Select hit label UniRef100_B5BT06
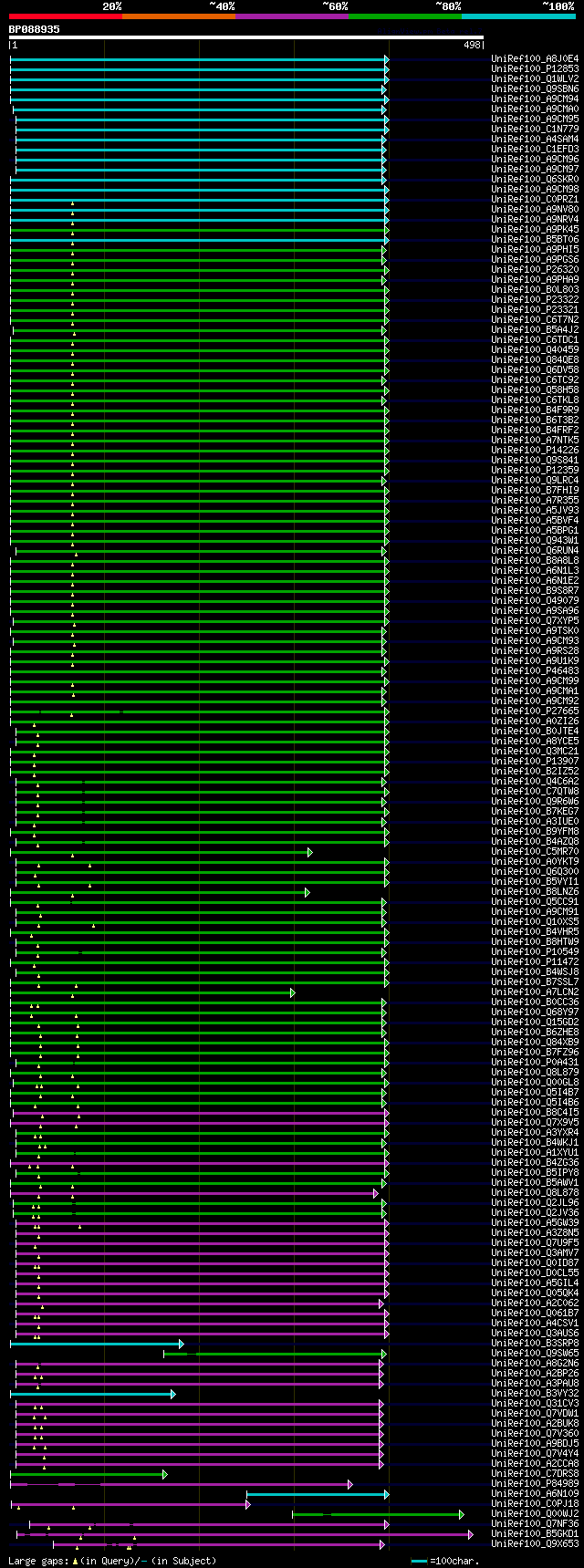 (535, 239)
